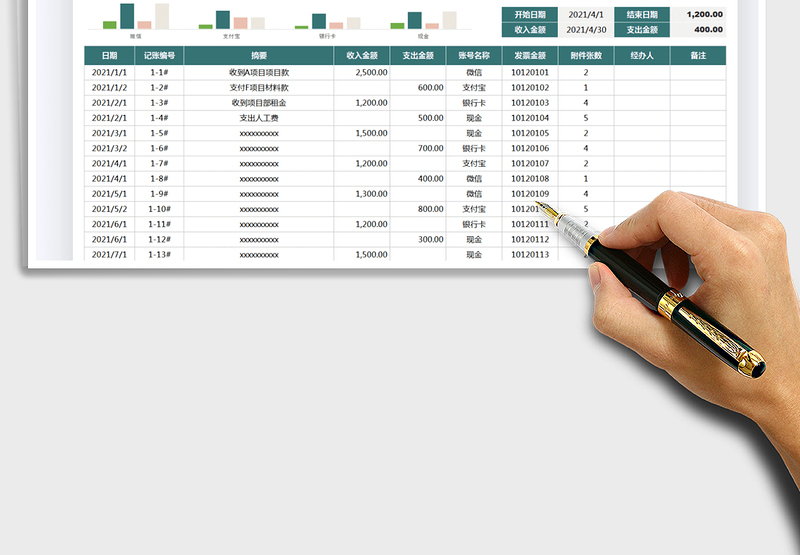Select the 备注 column header
This screenshot has width=800, height=555.
pos(698,56)
